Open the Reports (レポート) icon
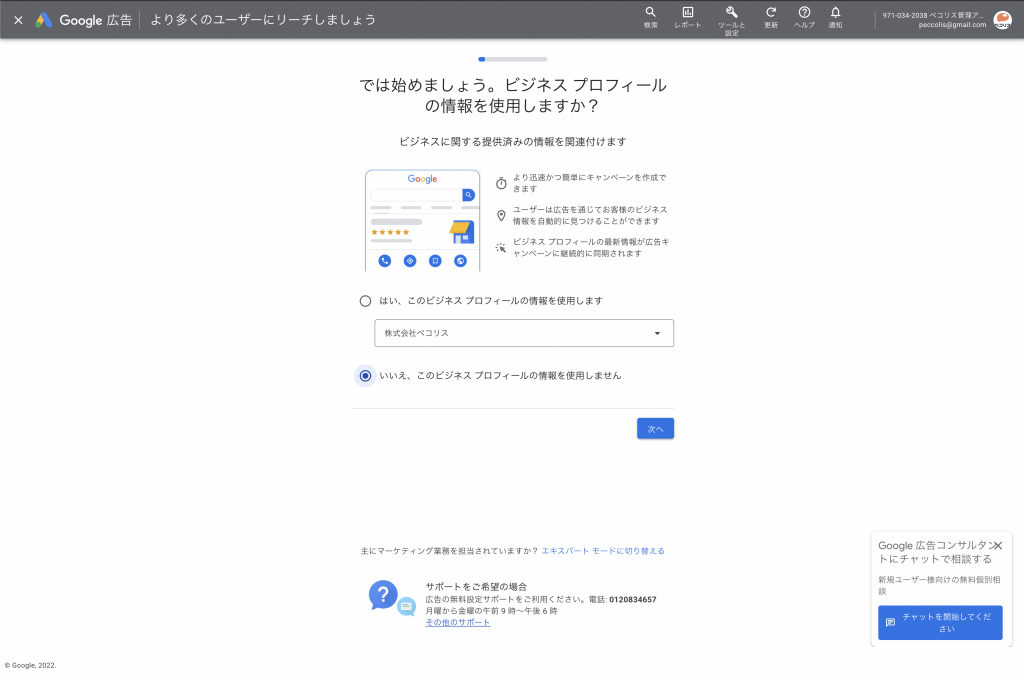Screen dimensions: 1024x674 pos(688,18)
